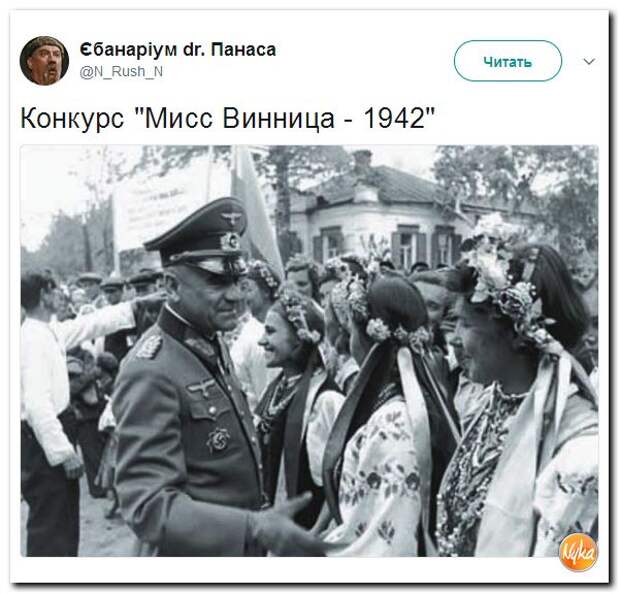Open the @N_Rush_N handle link
The height and width of the screenshot is (594, 620).
coord(121,72)
